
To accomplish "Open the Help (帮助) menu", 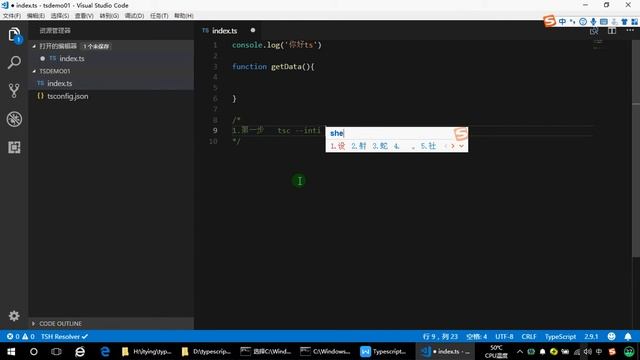I will [x=184, y=16].
